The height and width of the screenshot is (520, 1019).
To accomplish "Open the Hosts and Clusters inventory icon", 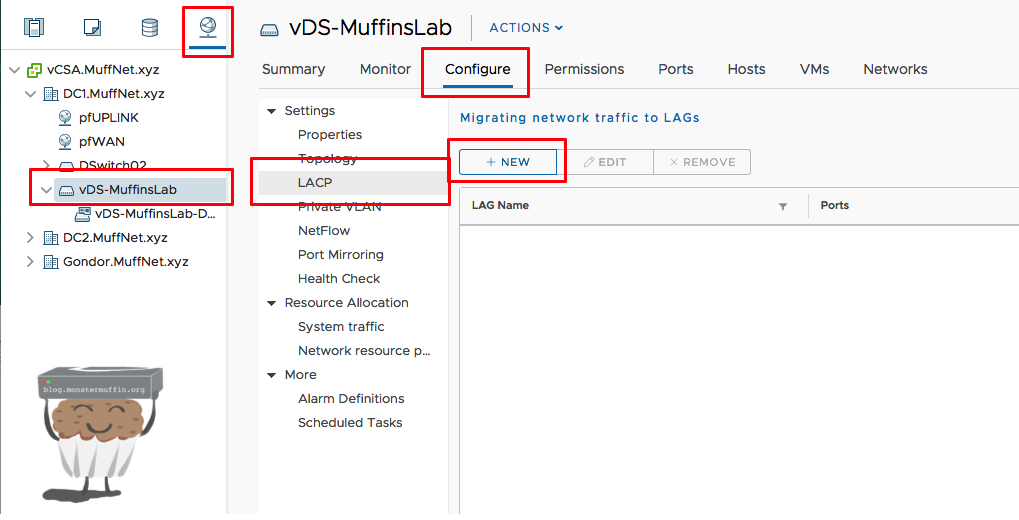I will pos(34,27).
